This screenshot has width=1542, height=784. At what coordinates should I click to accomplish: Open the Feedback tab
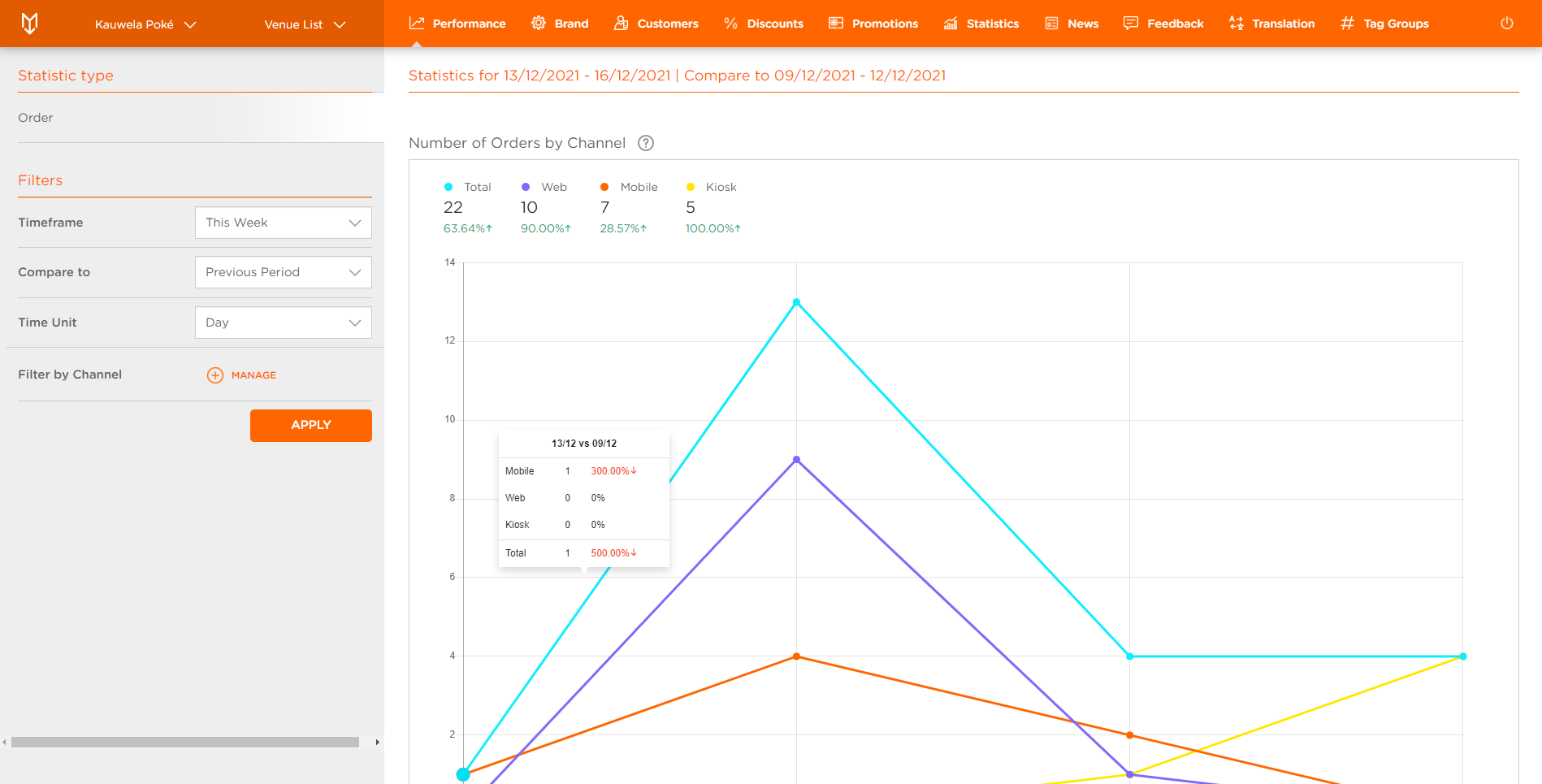tap(1163, 24)
